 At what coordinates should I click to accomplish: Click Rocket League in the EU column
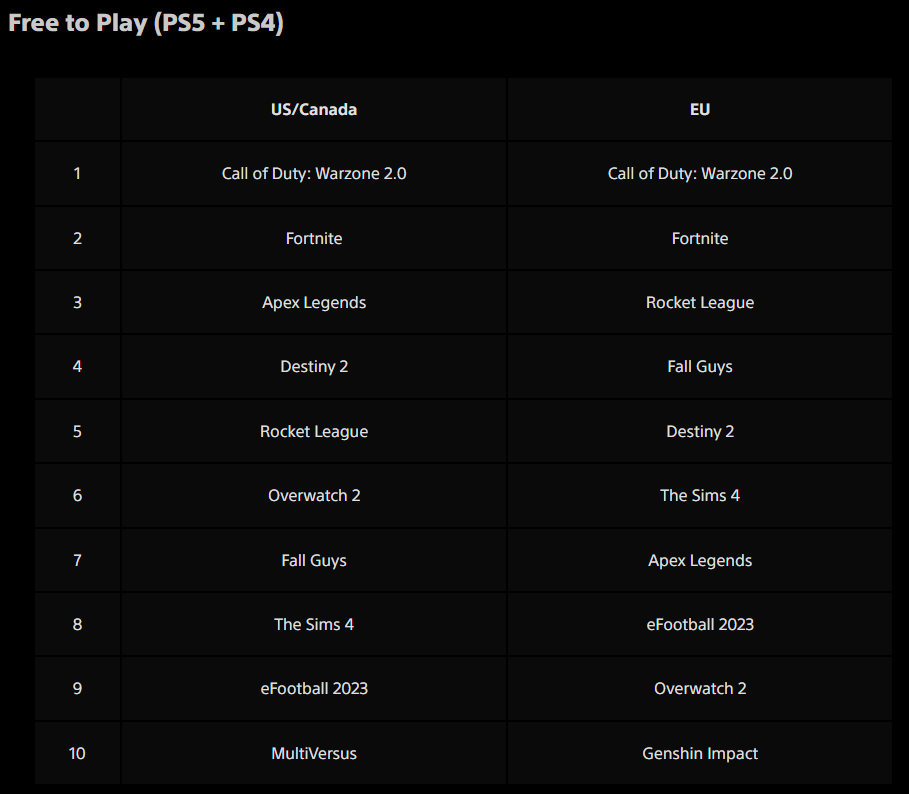700,303
